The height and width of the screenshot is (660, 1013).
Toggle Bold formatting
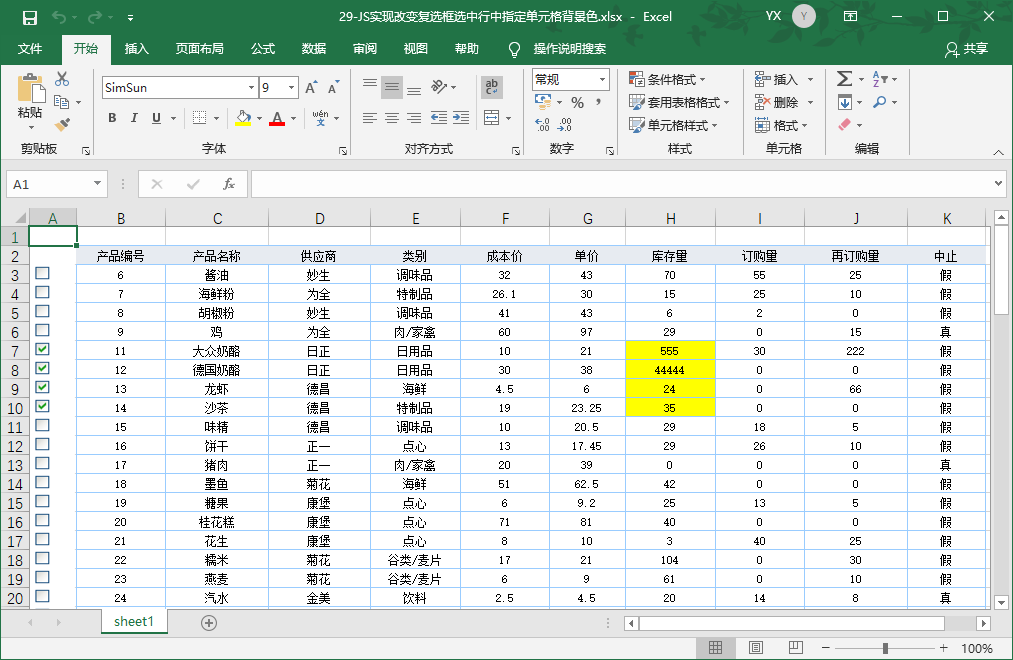112,118
